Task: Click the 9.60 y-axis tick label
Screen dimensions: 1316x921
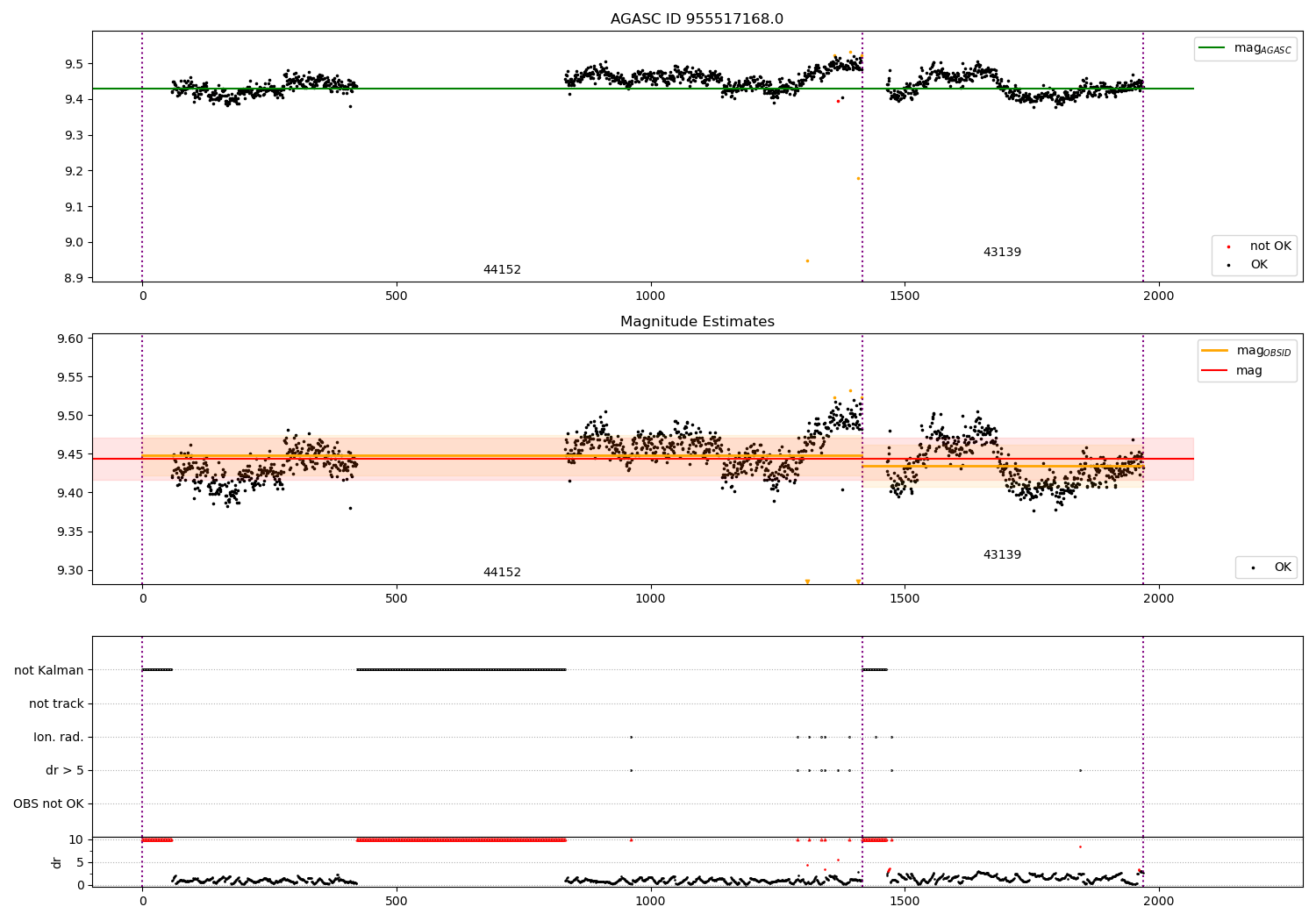Action: pyautogui.click(x=71, y=339)
